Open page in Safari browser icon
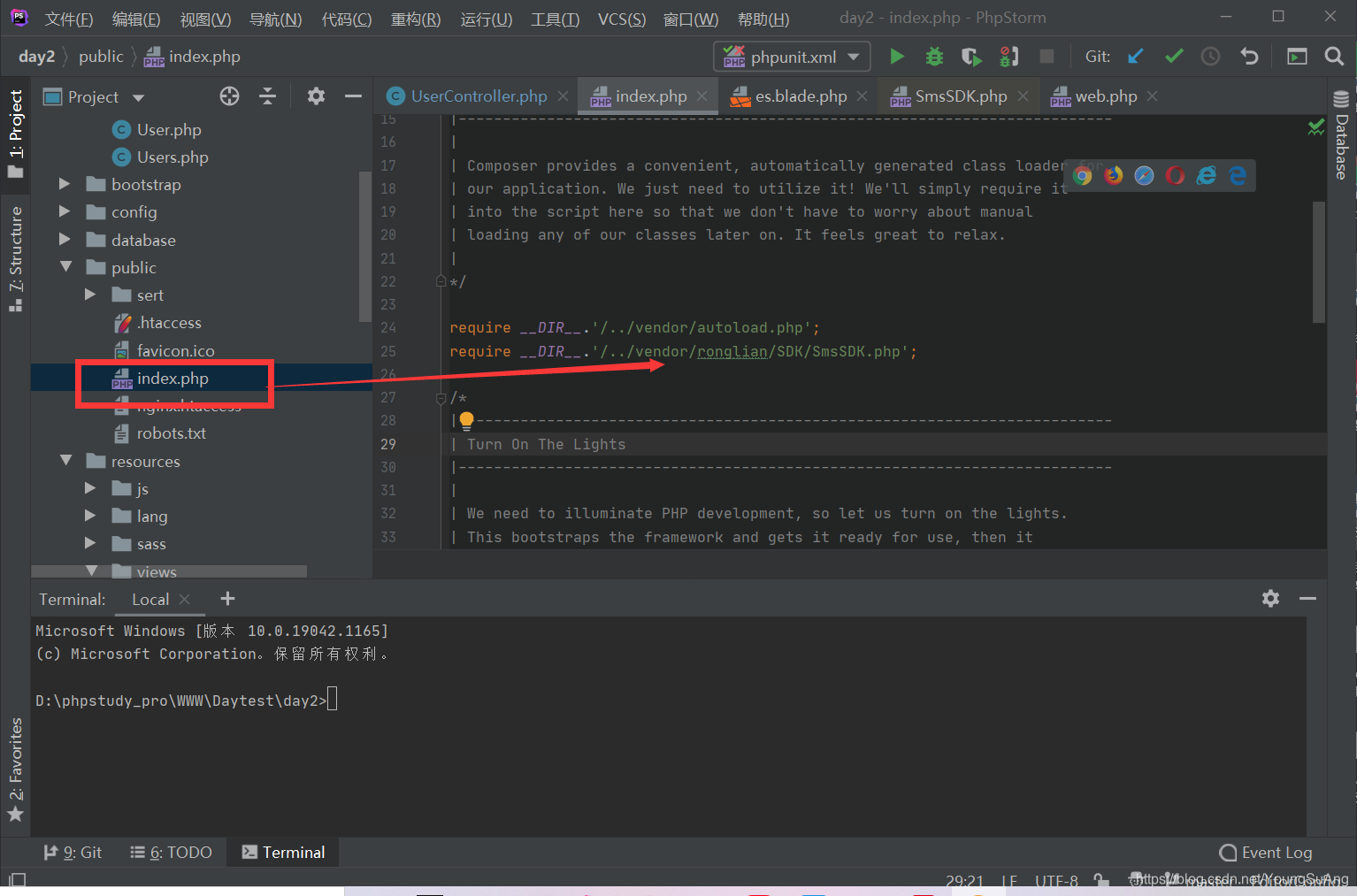The image size is (1357, 896). (1144, 175)
